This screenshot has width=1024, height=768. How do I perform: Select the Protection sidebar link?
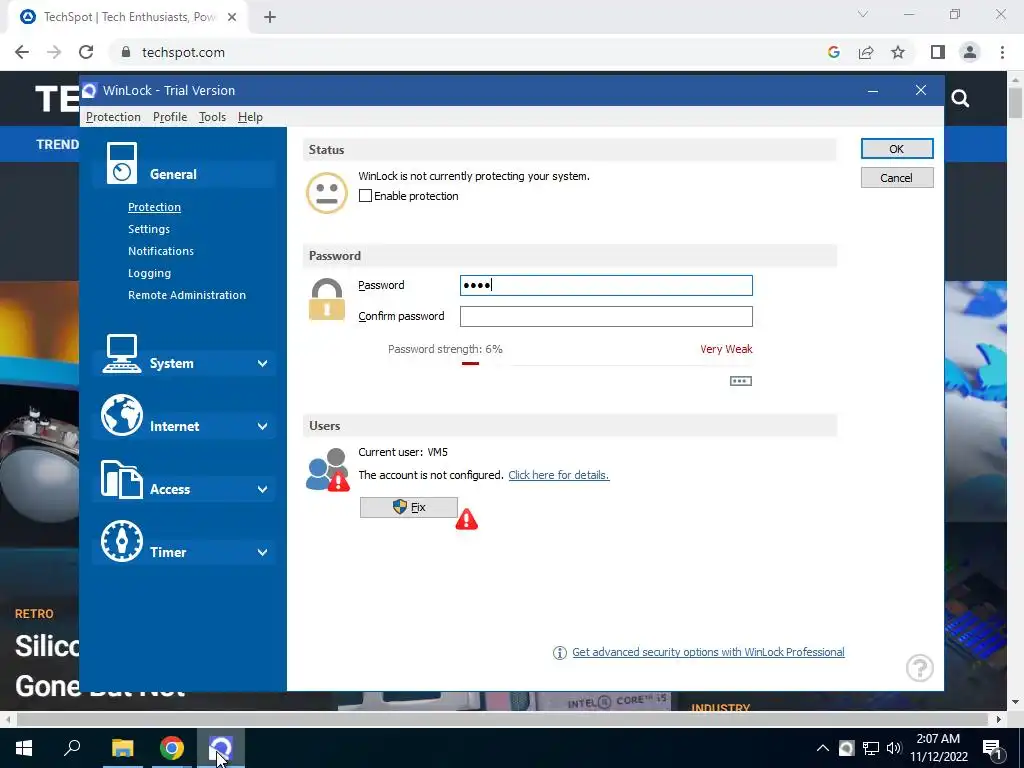point(154,207)
